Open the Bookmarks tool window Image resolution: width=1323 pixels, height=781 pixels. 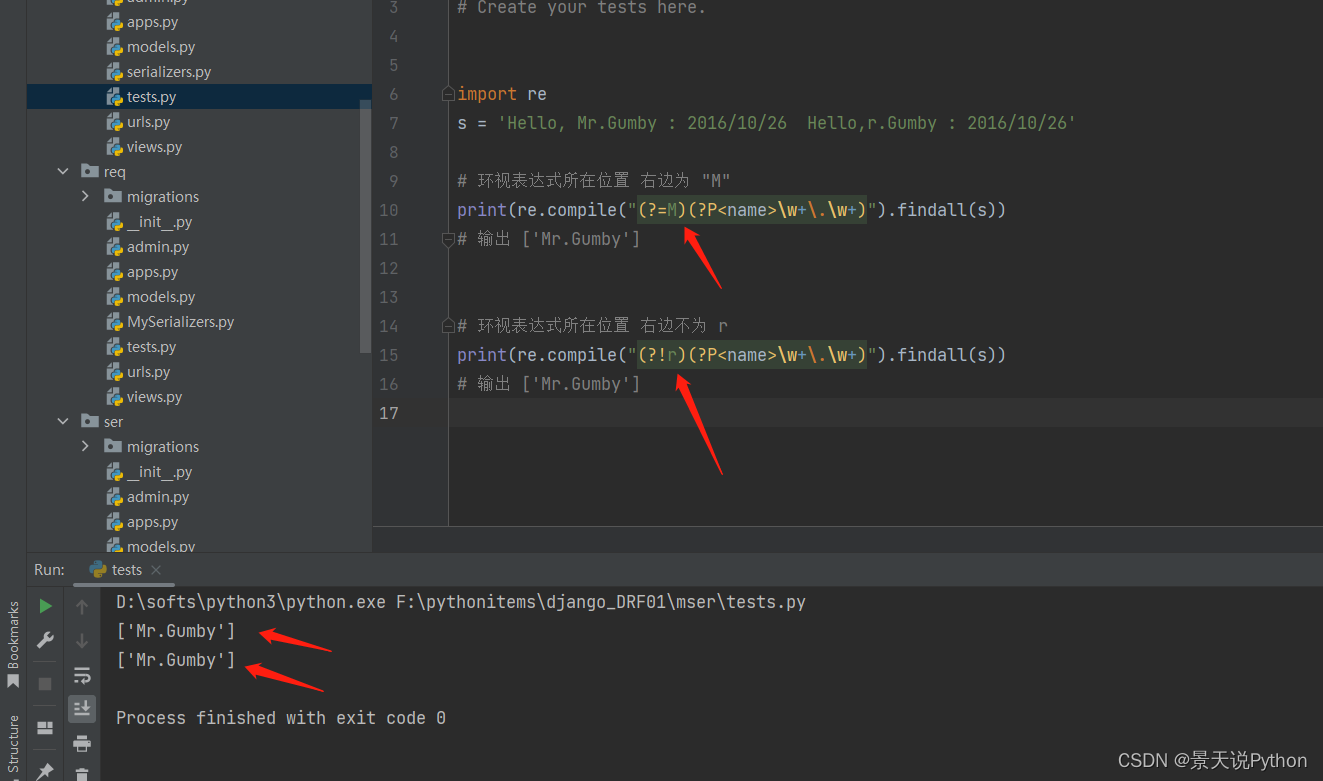(13, 645)
